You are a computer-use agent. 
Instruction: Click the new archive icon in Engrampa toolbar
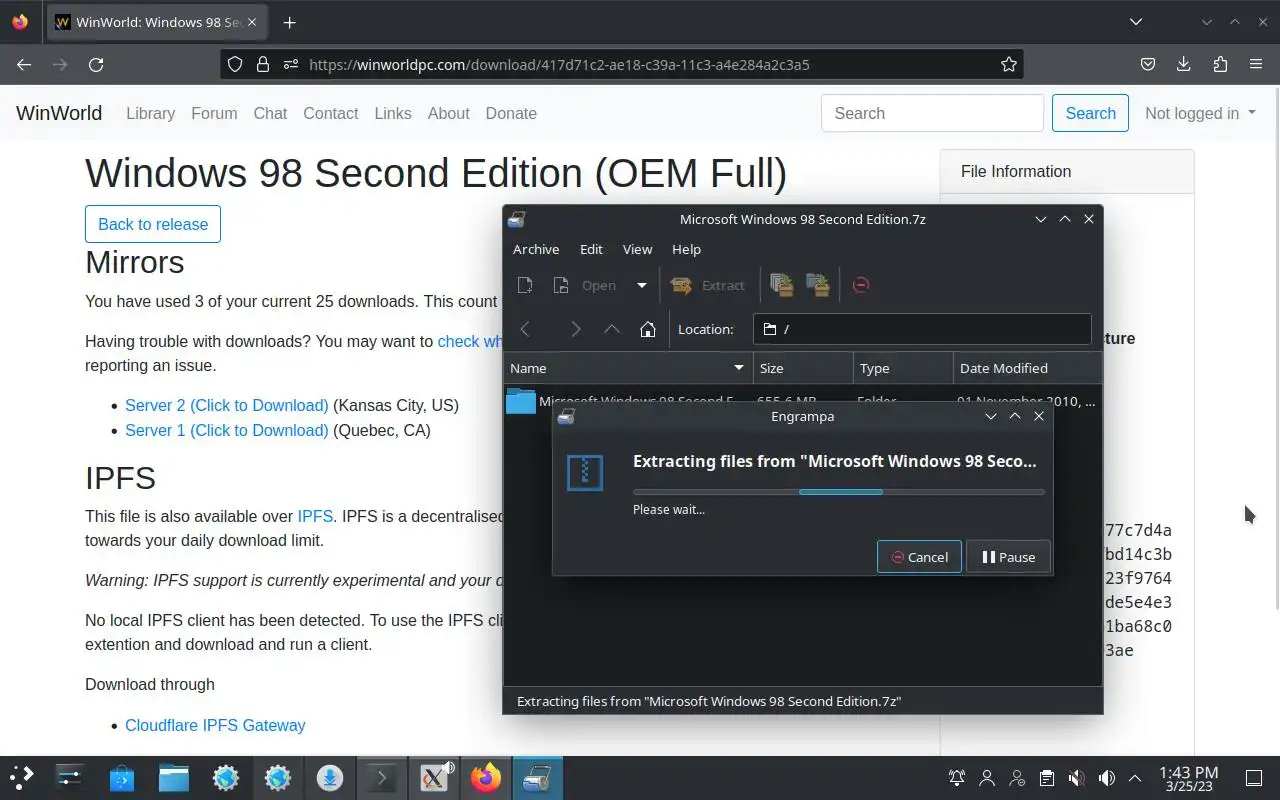(525, 285)
